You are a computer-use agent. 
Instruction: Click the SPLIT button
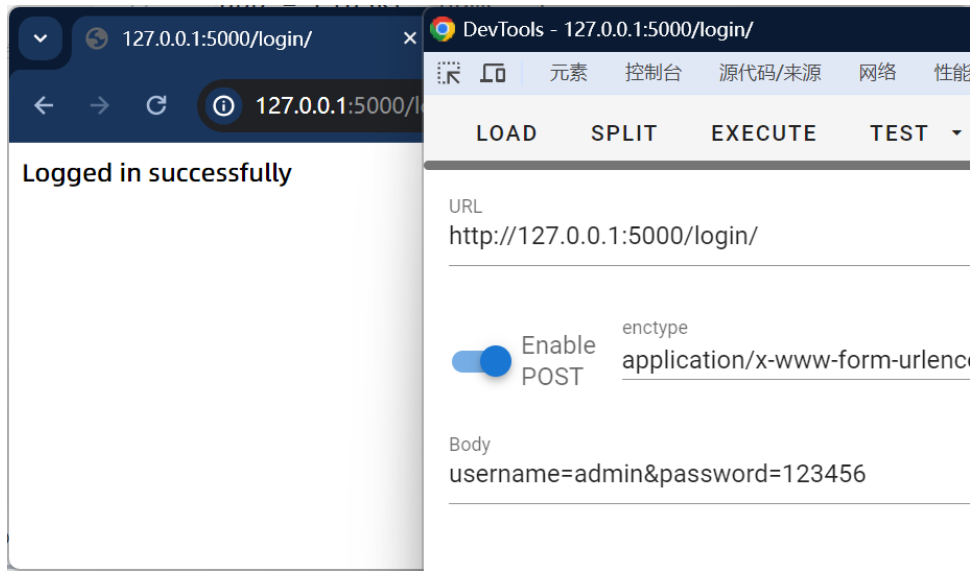624,133
